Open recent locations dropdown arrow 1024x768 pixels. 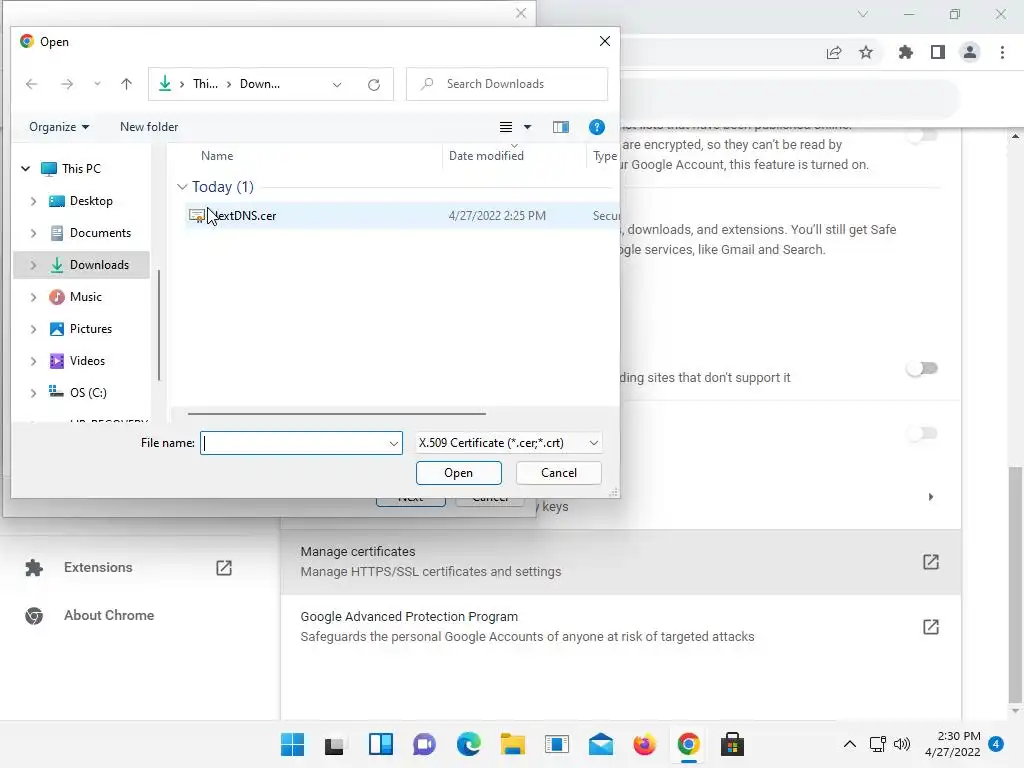click(97, 84)
